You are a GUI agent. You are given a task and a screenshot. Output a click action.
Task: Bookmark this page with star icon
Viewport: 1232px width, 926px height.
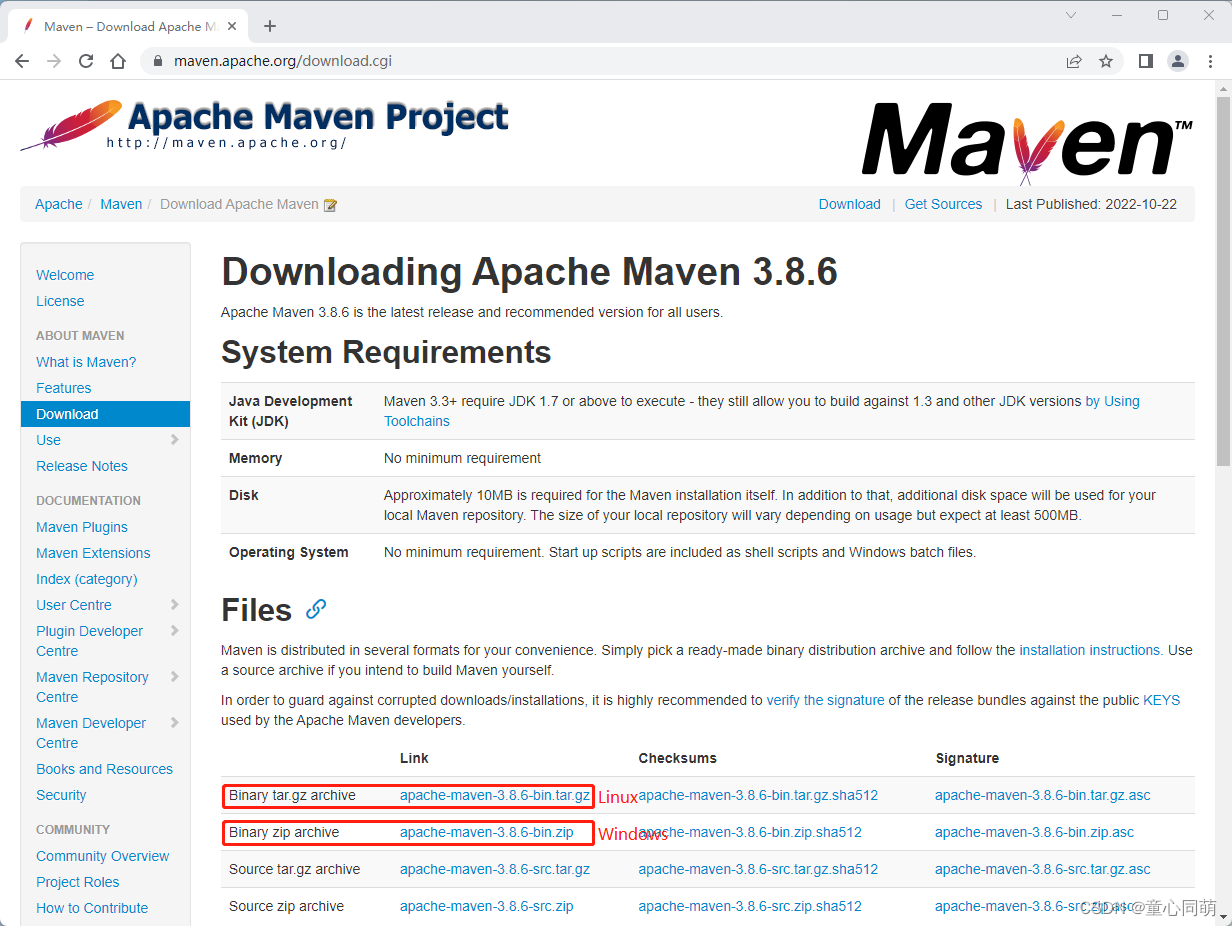click(x=1106, y=61)
